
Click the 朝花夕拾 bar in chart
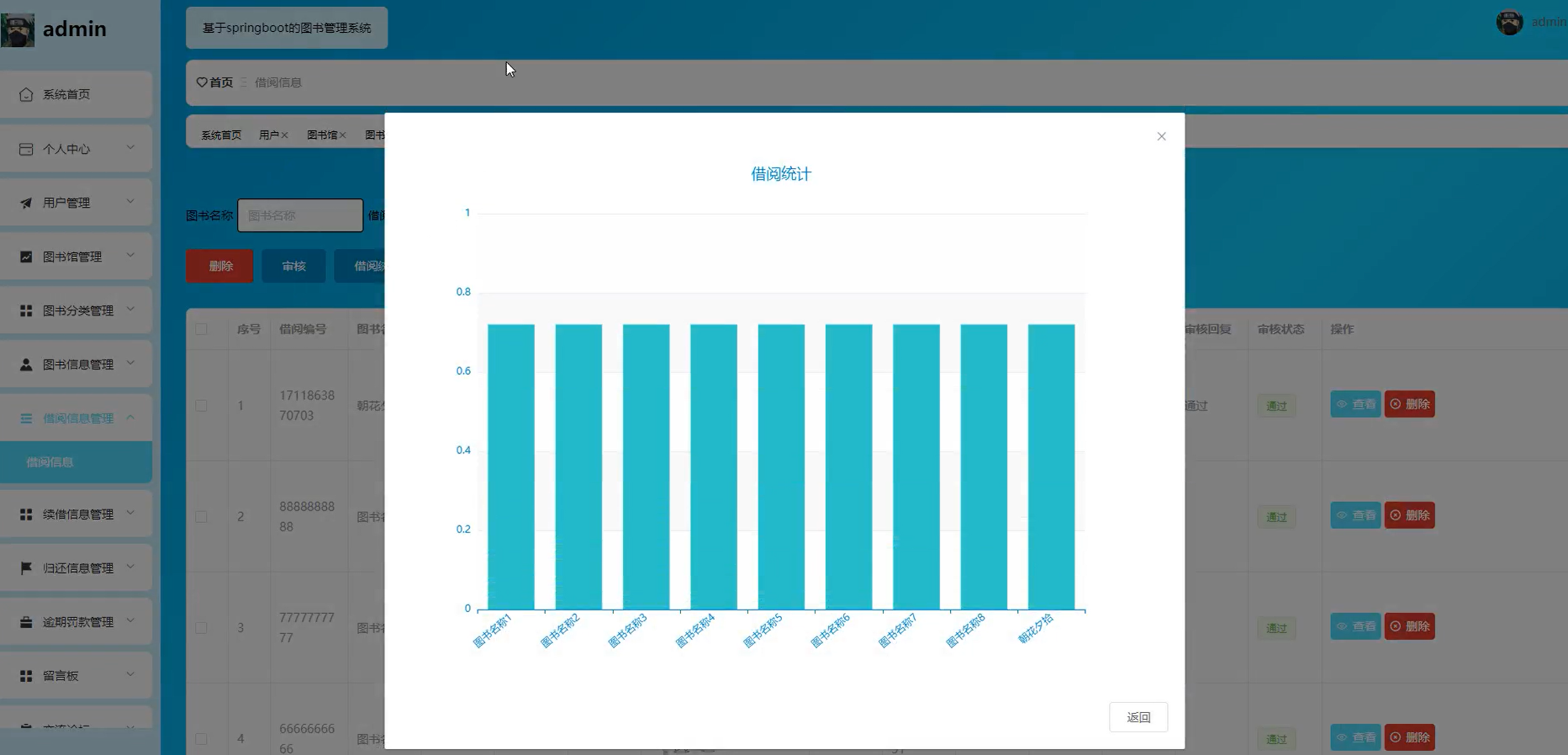pyautogui.click(x=1051, y=467)
